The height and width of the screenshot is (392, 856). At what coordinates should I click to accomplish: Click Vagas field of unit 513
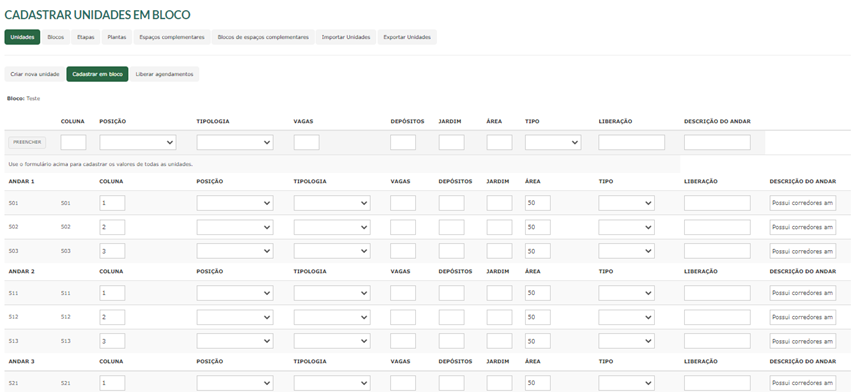coord(403,341)
